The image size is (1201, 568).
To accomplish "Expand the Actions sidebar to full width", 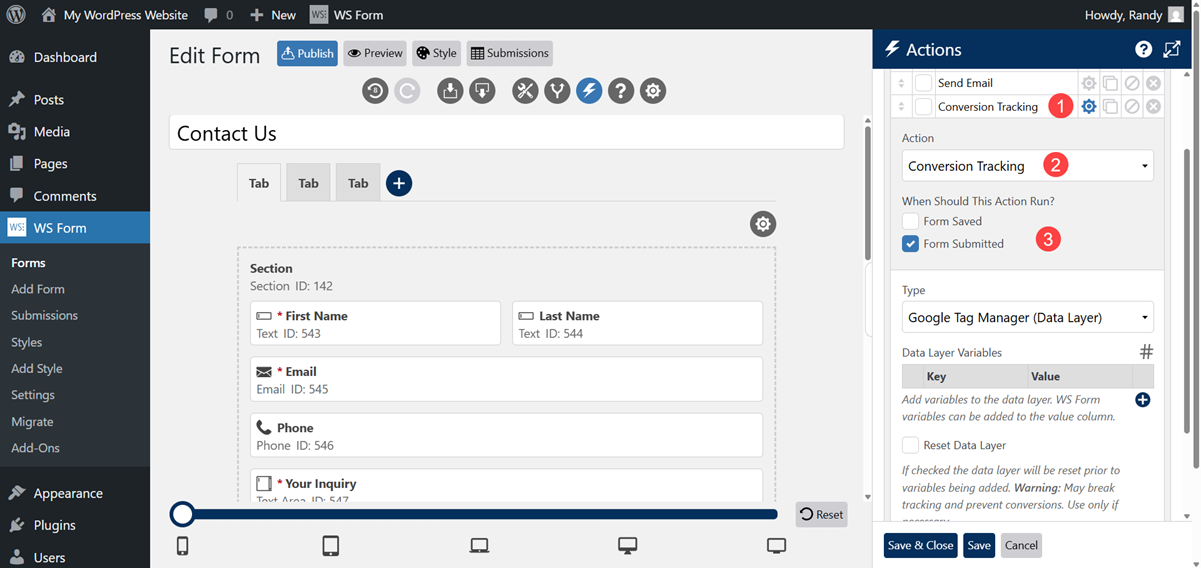I will [x=1172, y=49].
